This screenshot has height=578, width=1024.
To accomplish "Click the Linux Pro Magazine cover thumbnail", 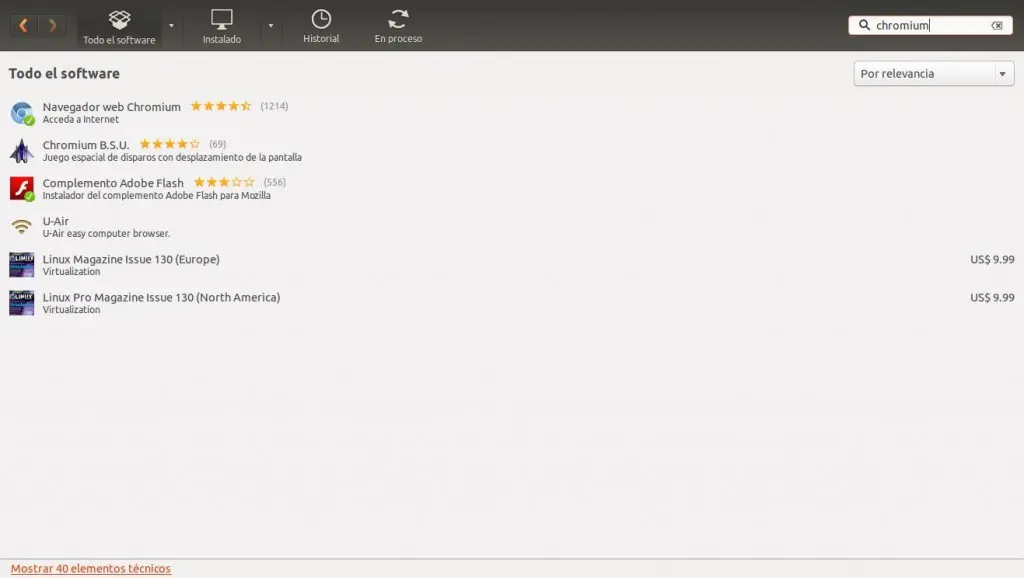I will [22, 303].
